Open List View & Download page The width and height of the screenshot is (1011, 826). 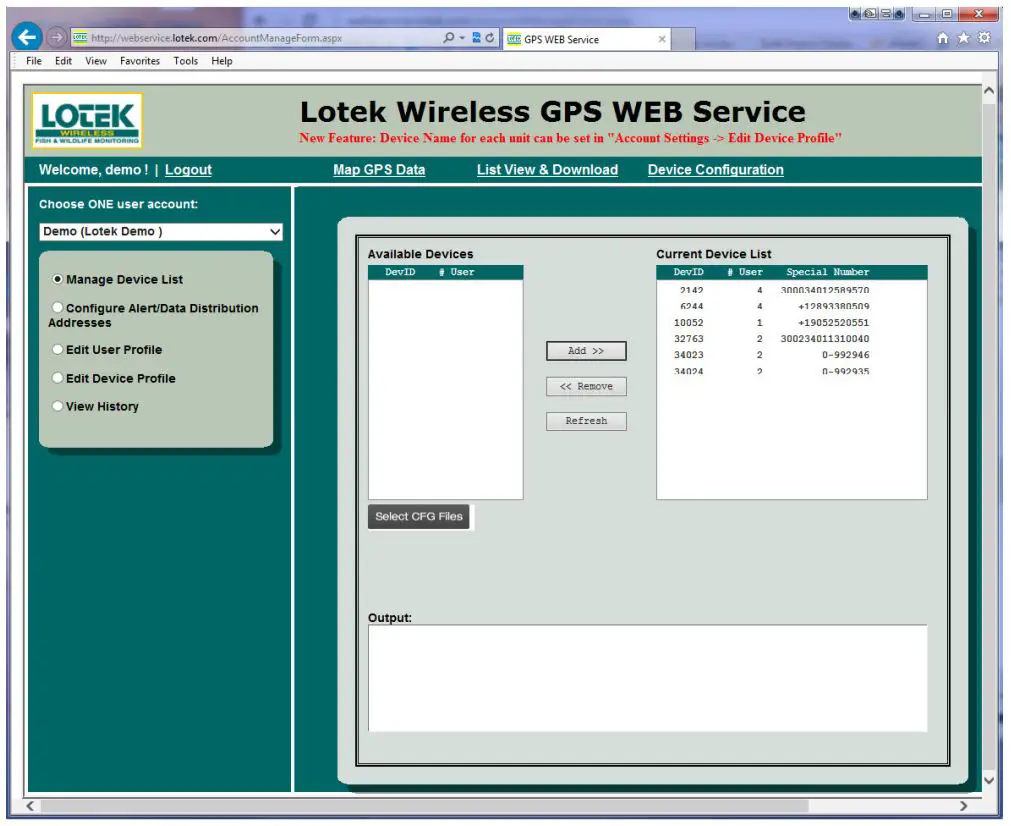[x=547, y=170]
